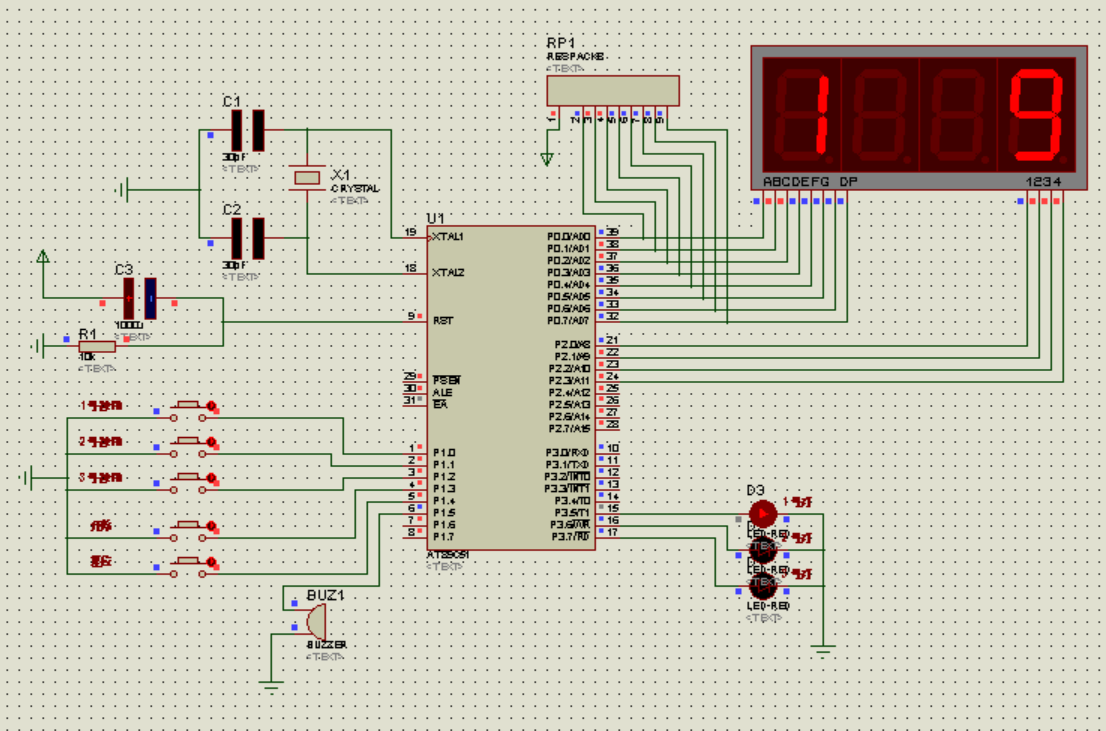The image size is (1106, 731).
Task: Click the push button labeled 1号
Action: (188, 411)
